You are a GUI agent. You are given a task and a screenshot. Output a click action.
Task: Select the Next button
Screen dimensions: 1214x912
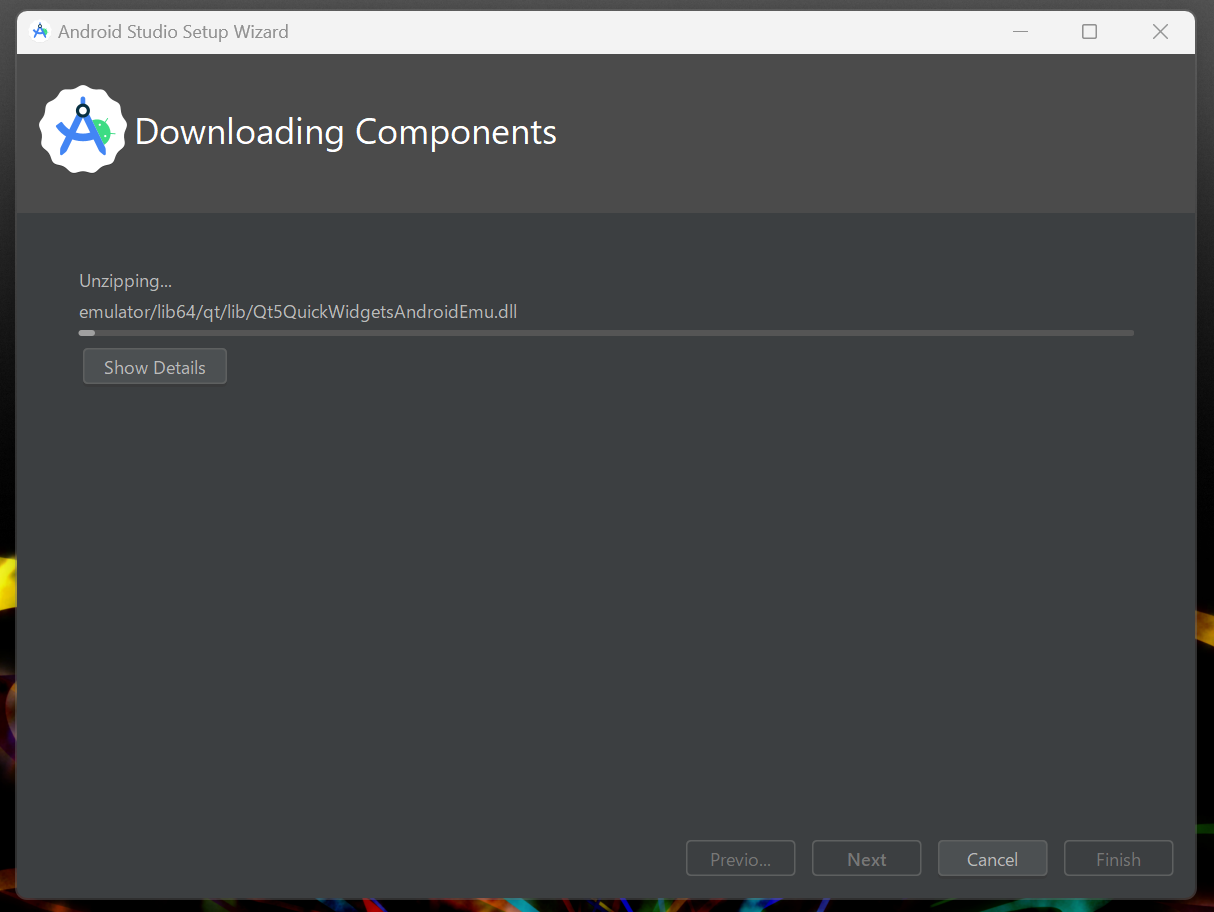[866, 858]
